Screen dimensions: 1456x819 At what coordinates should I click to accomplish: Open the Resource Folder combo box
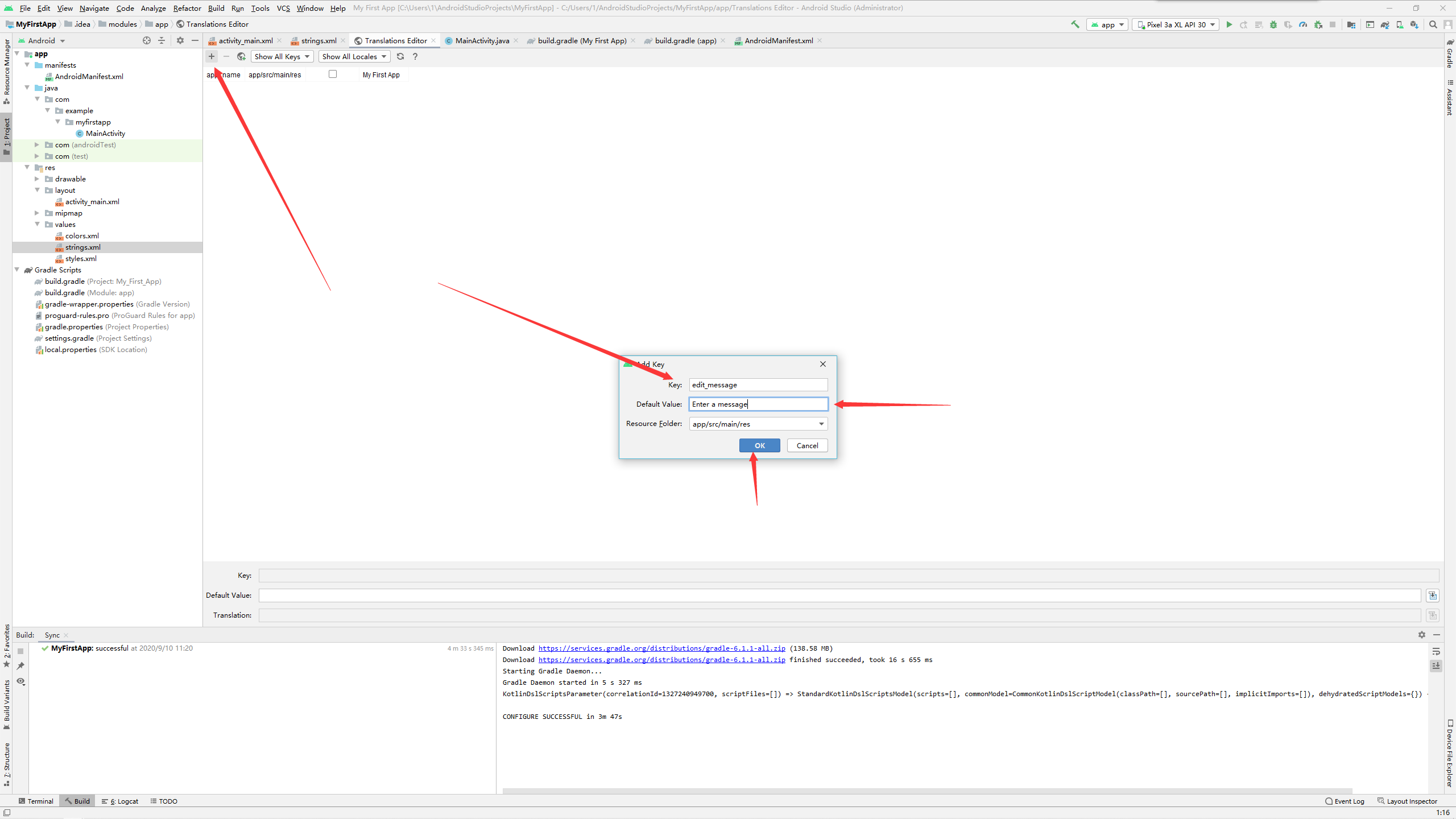(758, 424)
